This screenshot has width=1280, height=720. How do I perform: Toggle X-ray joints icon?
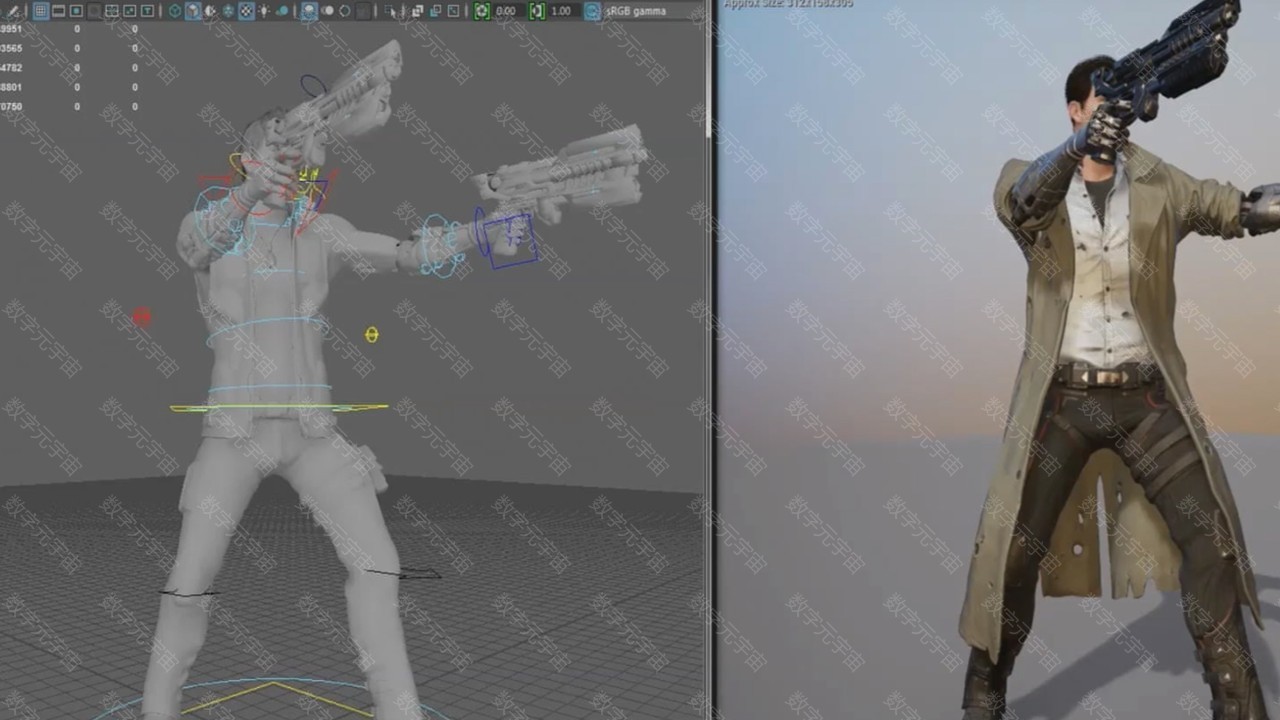(453, 11)
